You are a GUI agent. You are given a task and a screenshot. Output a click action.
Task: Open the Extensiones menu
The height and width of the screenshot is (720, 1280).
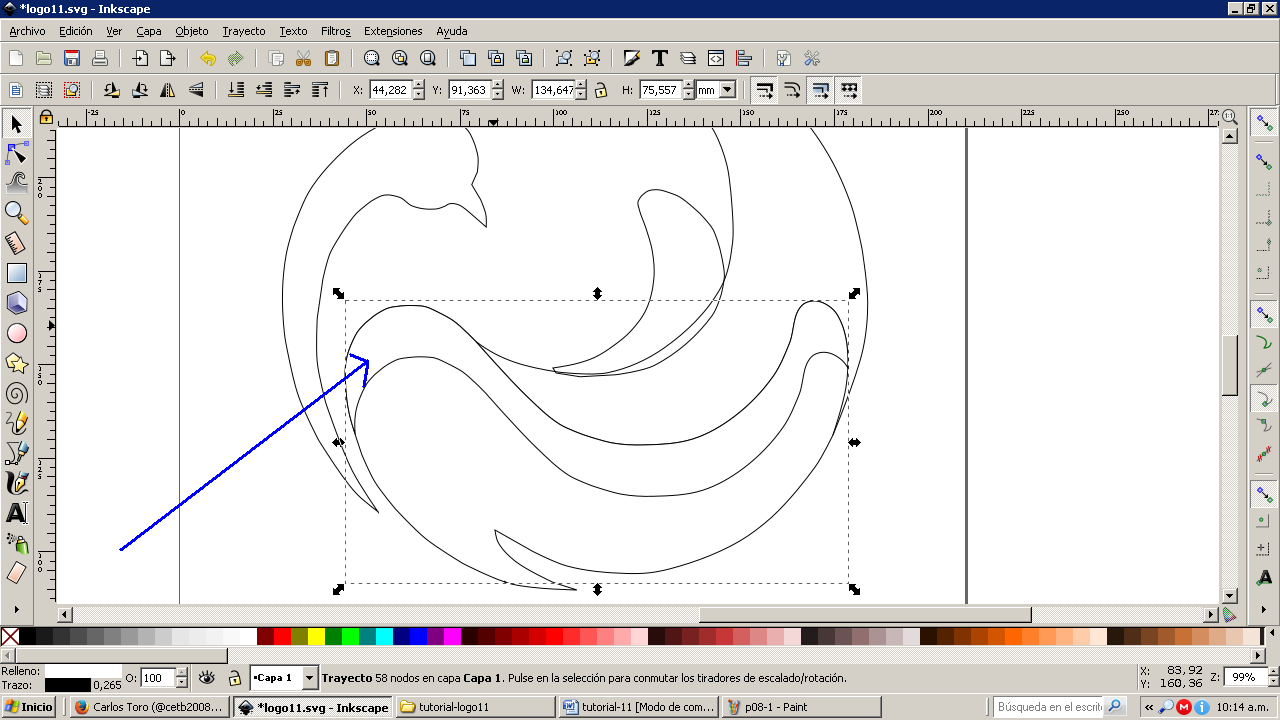tap(393, 31)
